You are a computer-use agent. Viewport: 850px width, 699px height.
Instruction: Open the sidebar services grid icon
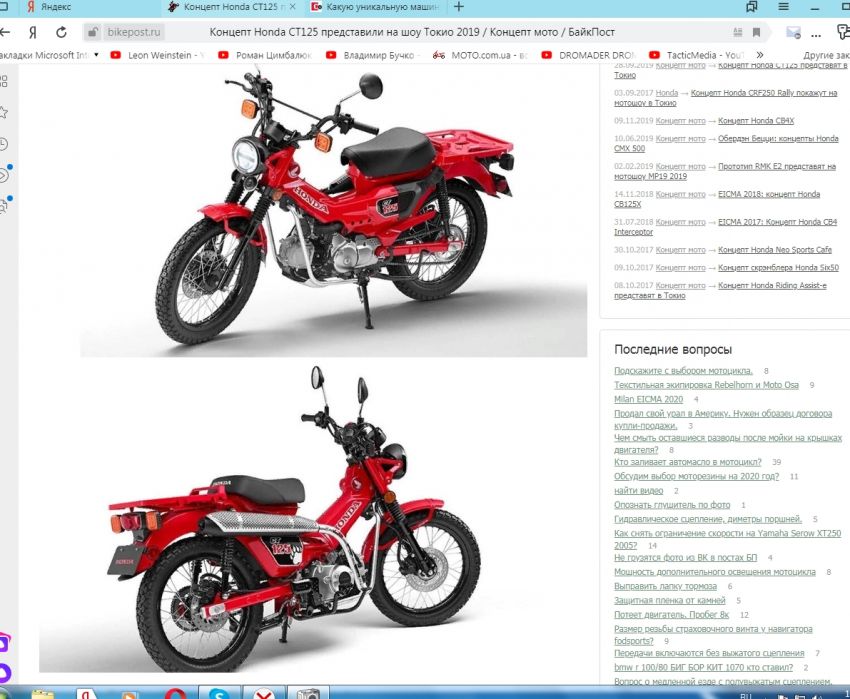[x=4, y=80]
